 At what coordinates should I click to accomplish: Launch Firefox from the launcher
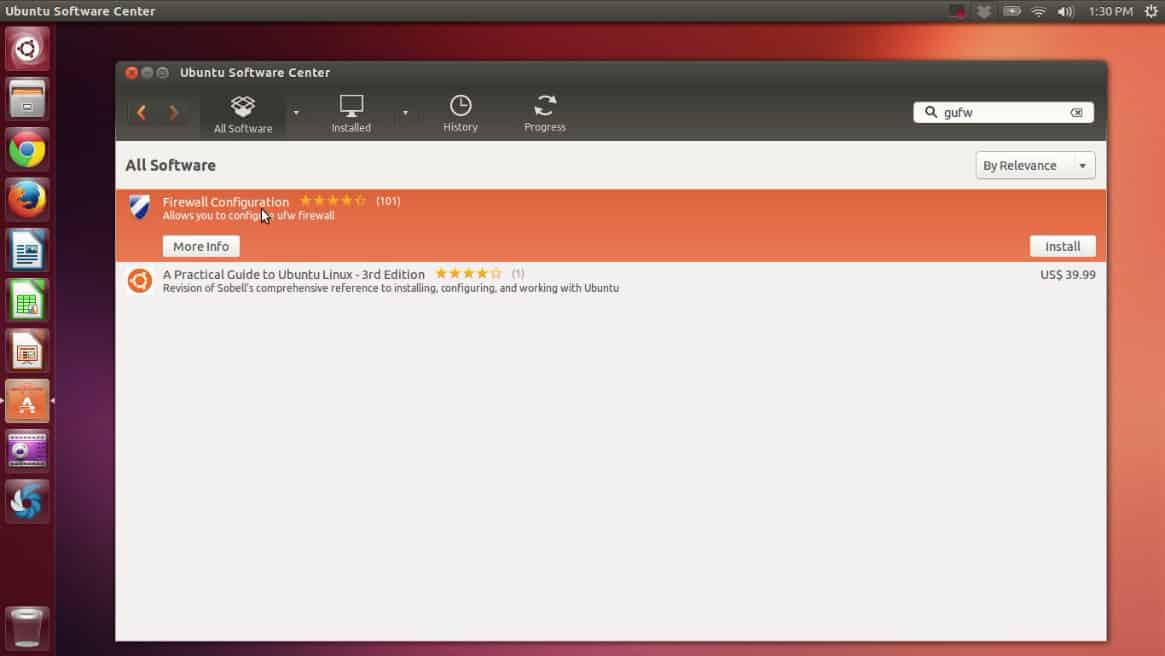point(27,199)
